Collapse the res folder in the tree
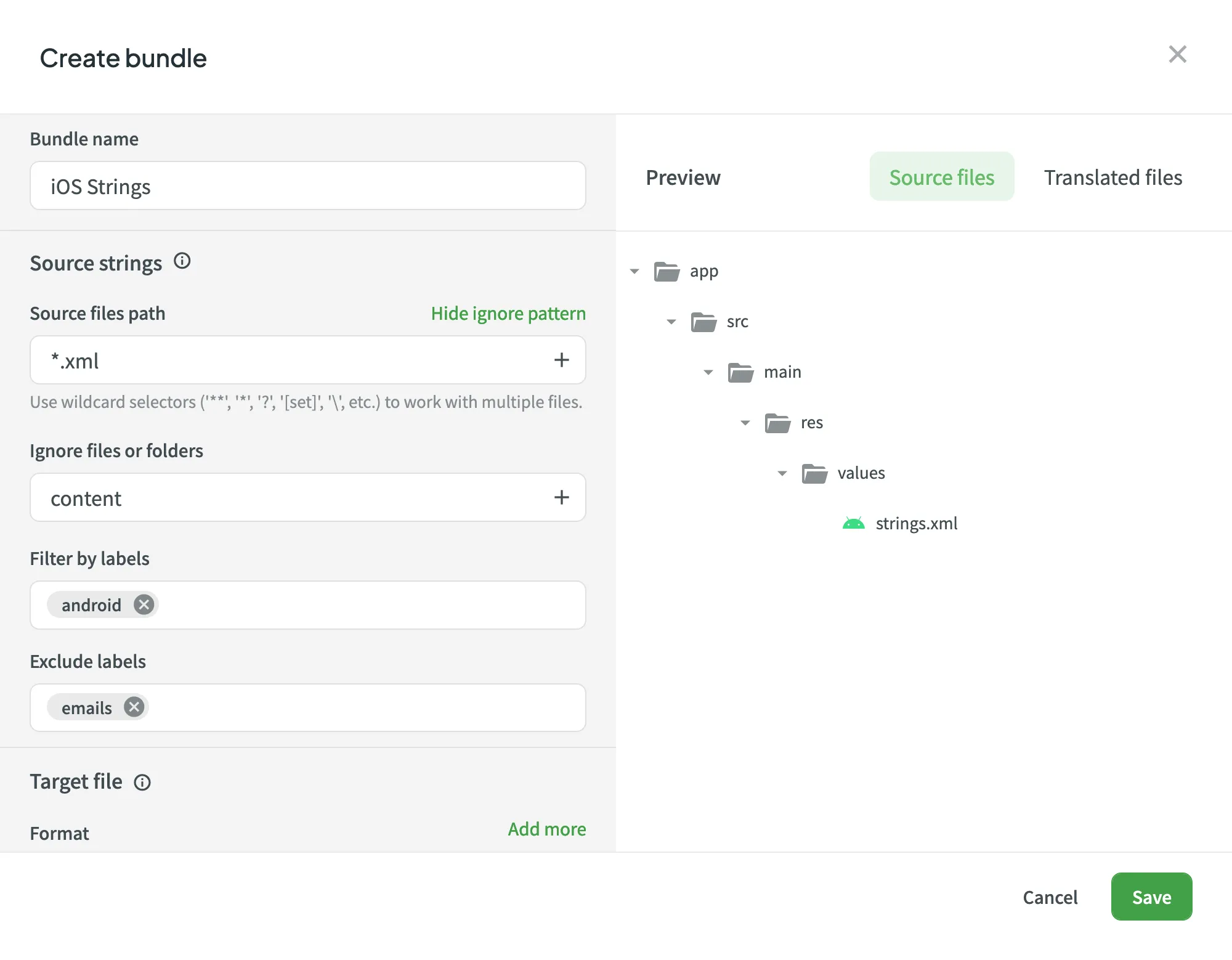Screen dimensions: 1232x960 point(745,423)
